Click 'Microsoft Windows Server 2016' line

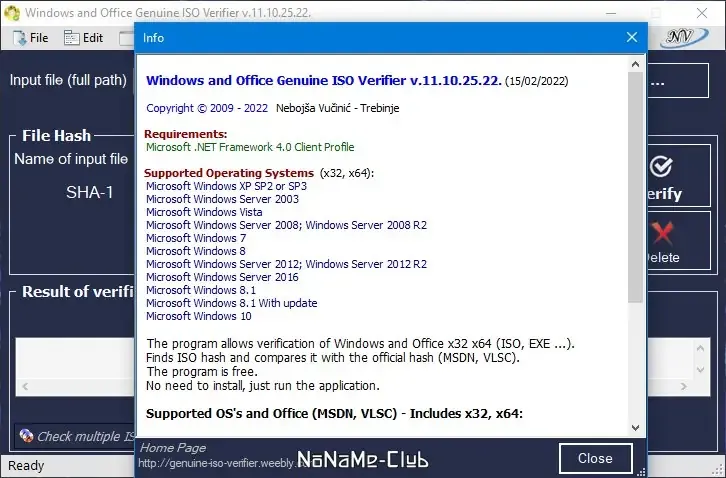coord(222,277)
